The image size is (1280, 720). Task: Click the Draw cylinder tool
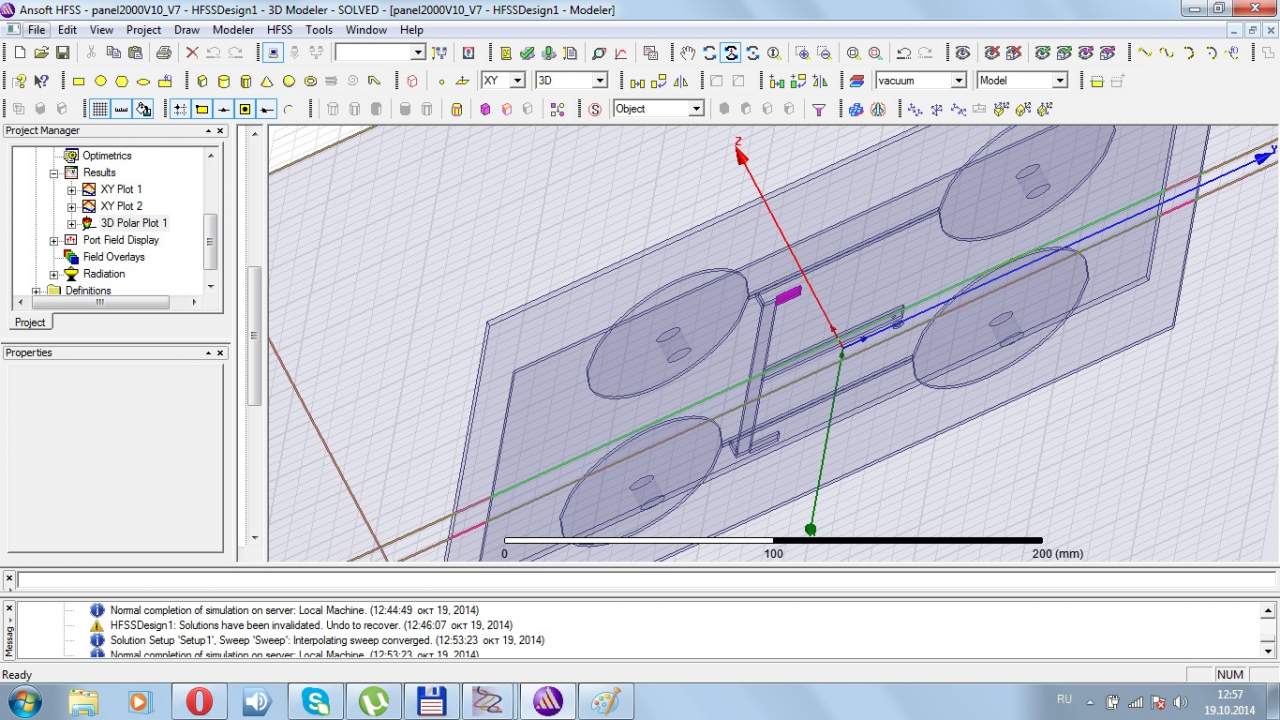(223, 81)
